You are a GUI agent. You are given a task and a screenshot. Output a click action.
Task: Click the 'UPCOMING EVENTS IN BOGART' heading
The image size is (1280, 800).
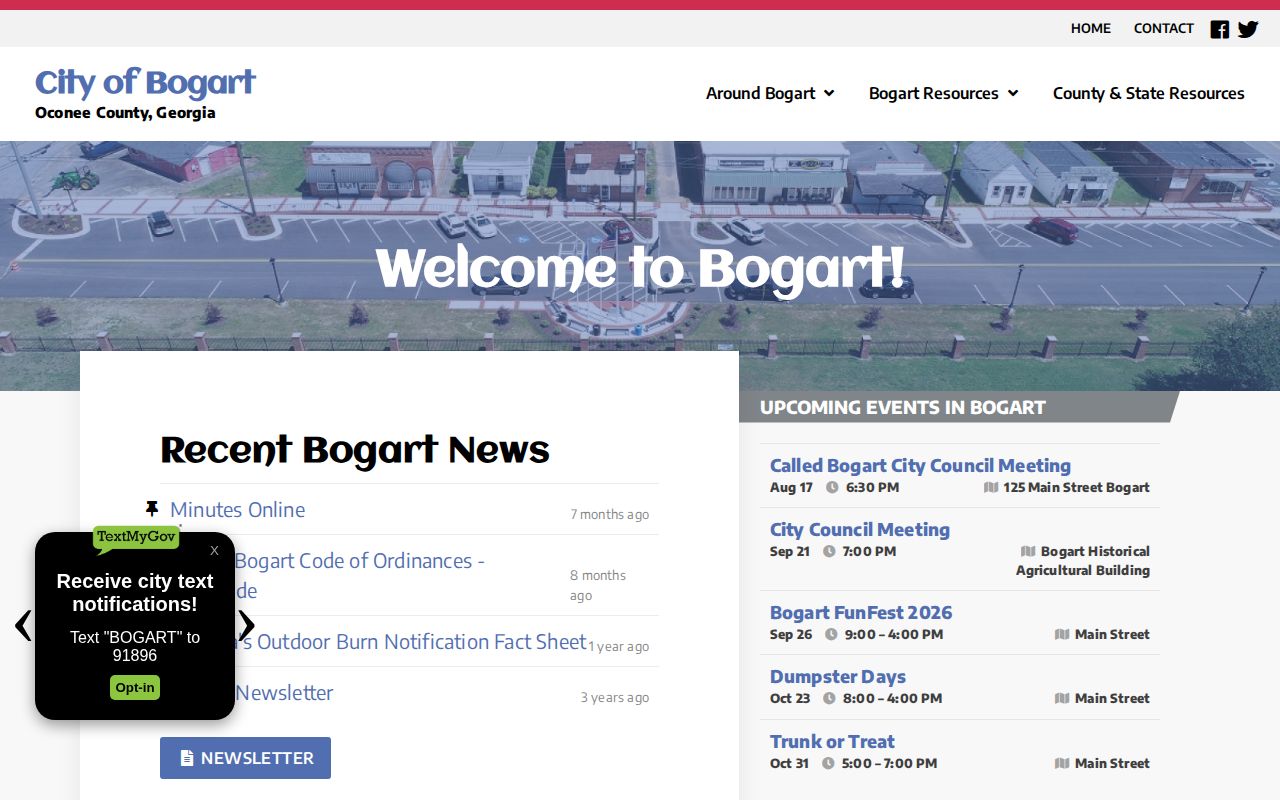point(903,407)
